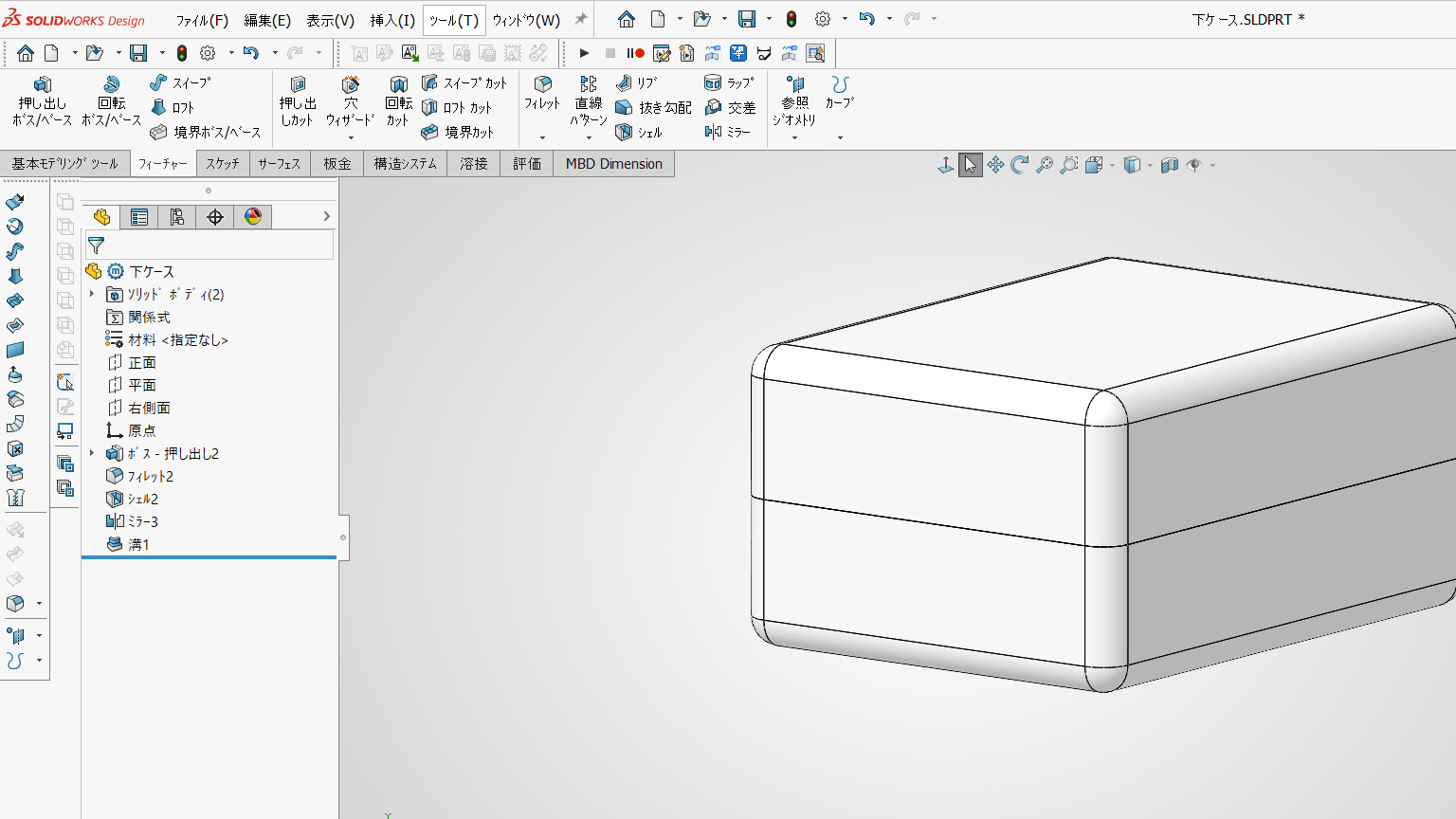This screenshot has width=1456, height=819.
Task: Open the 穴ウィザード hole wizard
Action: tap(351, 101)
